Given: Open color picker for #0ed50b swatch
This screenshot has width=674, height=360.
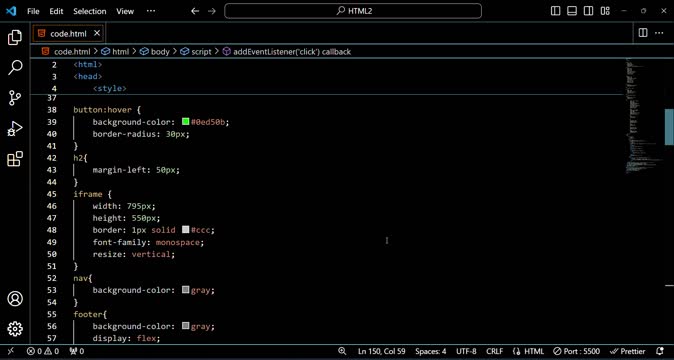Looking at the screenshot, I should point(186,122).
